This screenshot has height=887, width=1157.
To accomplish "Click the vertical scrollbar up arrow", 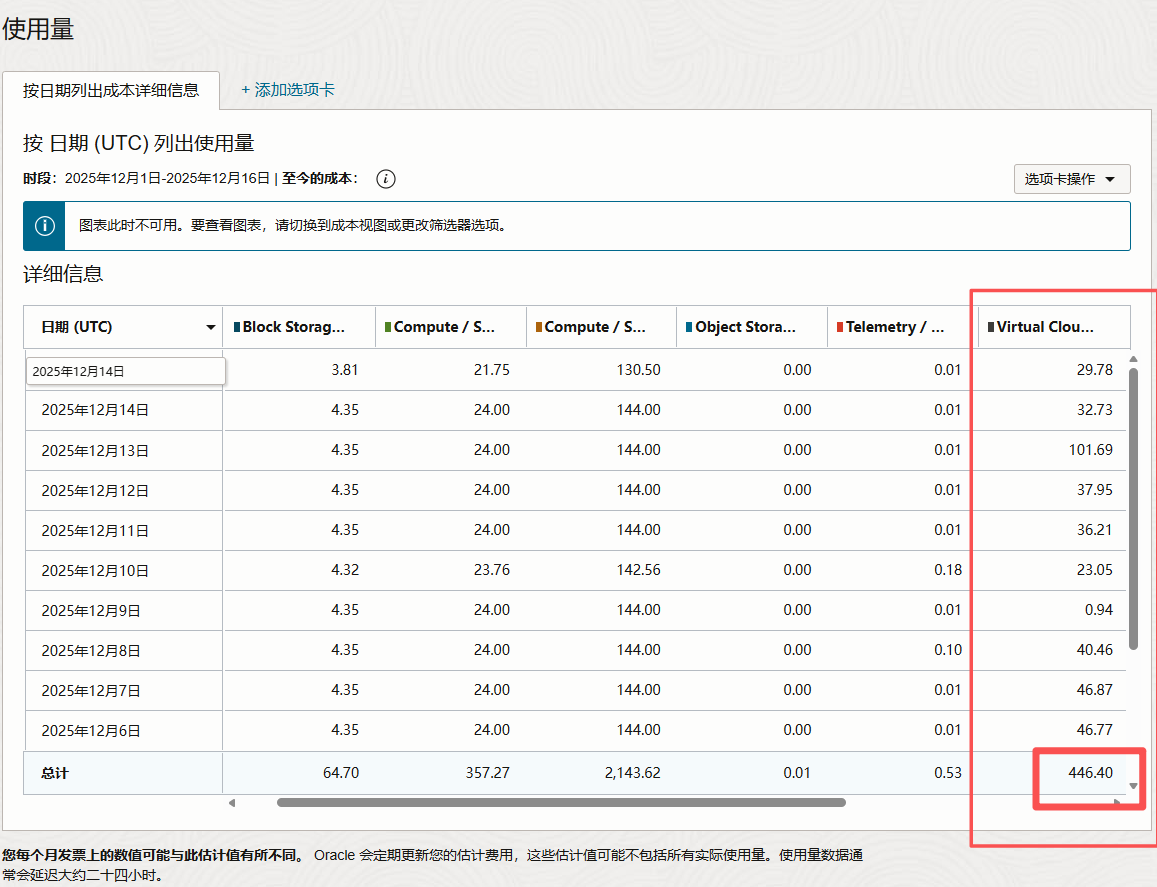I will click(1133, 359).
